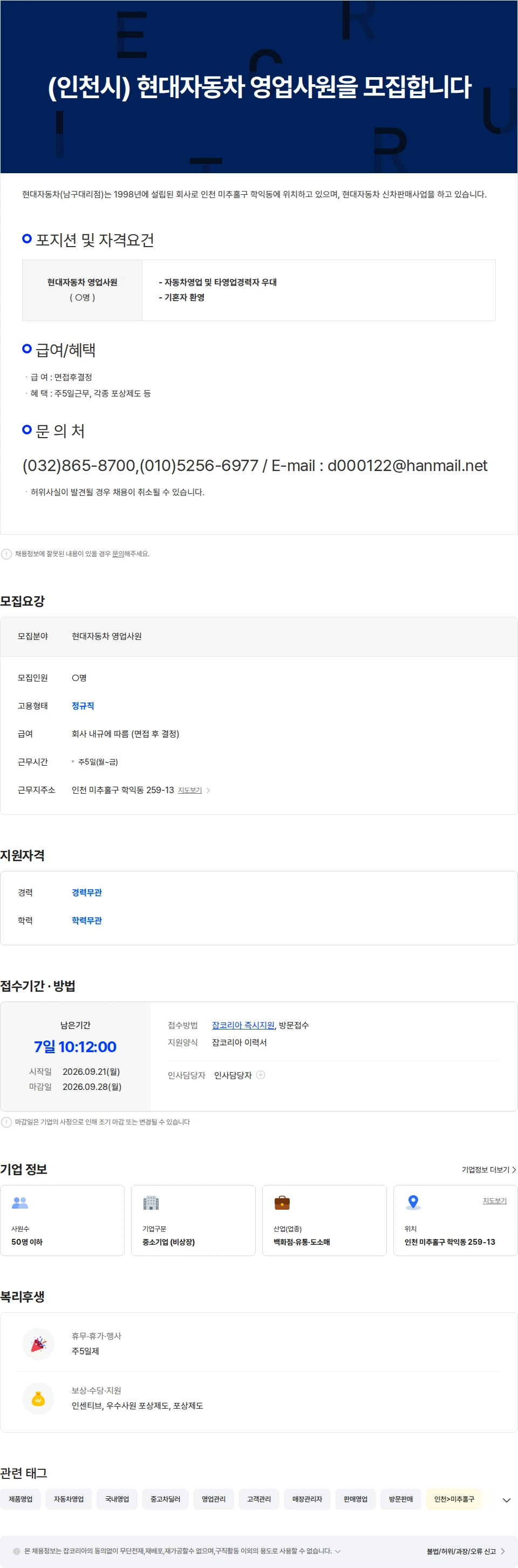This screenshot has width=518, height=1568.
Task: Click the 시작일 2026.09.21(월) date
Action: [x=91, y=1071]
